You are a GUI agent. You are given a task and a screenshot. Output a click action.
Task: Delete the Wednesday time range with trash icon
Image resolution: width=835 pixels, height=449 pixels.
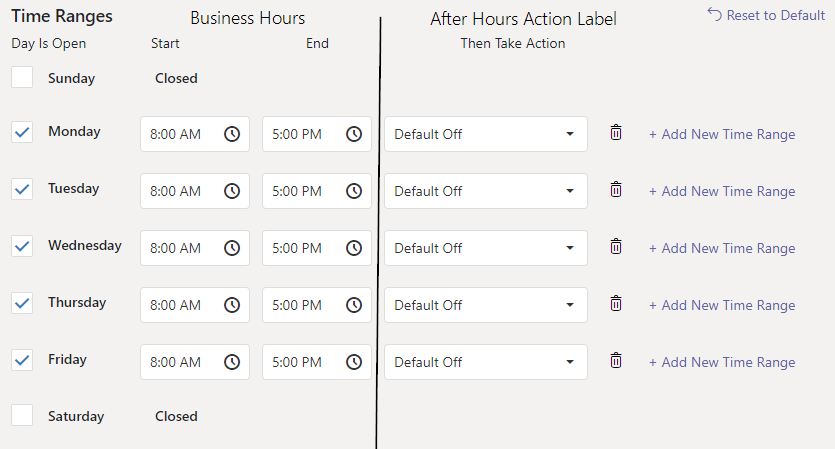point(616,246)
